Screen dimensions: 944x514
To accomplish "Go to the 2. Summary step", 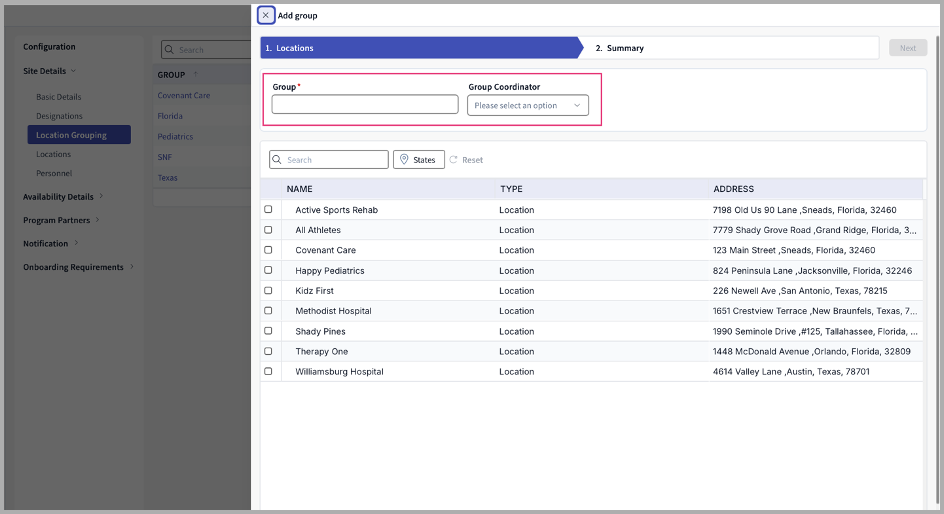I will [x=620, y=48].
